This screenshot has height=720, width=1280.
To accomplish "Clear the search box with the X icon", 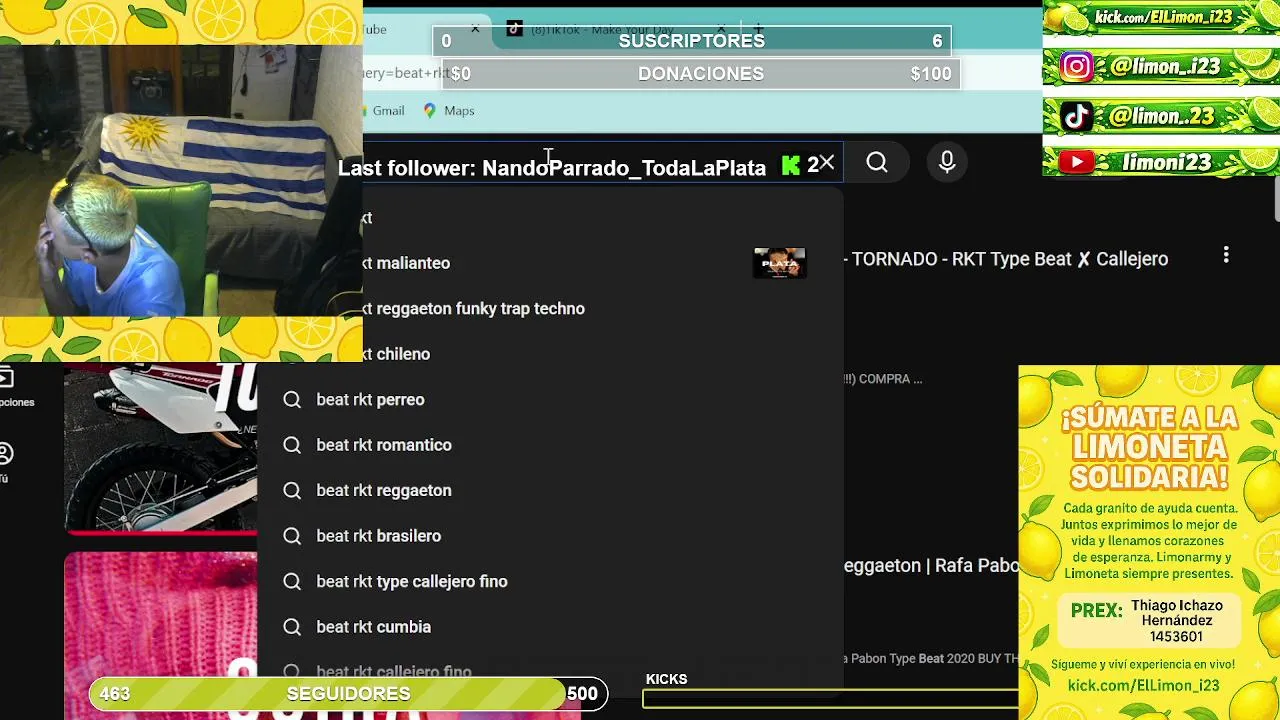I will click(827, 162).
